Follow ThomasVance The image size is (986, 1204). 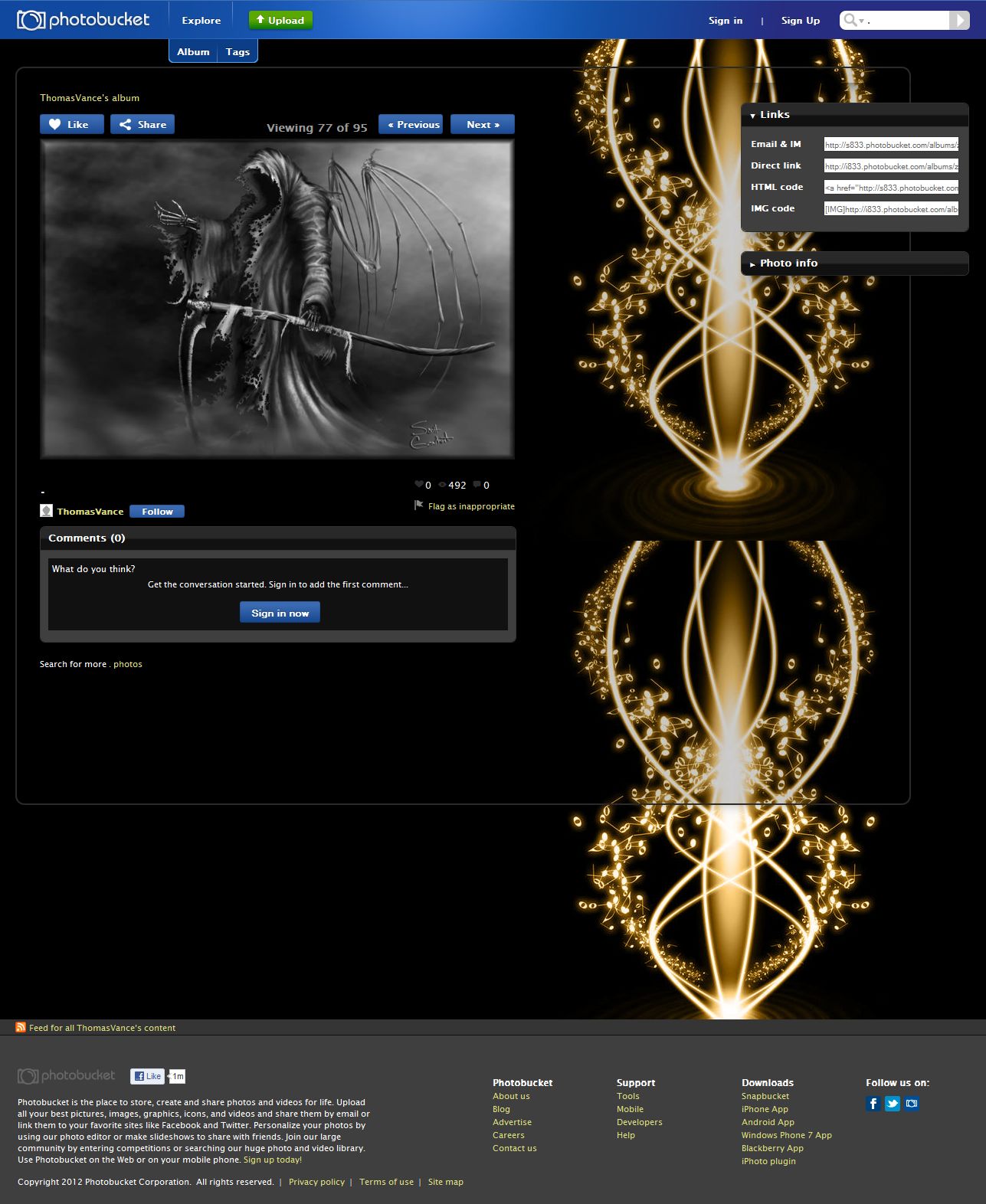coord(157,511)
